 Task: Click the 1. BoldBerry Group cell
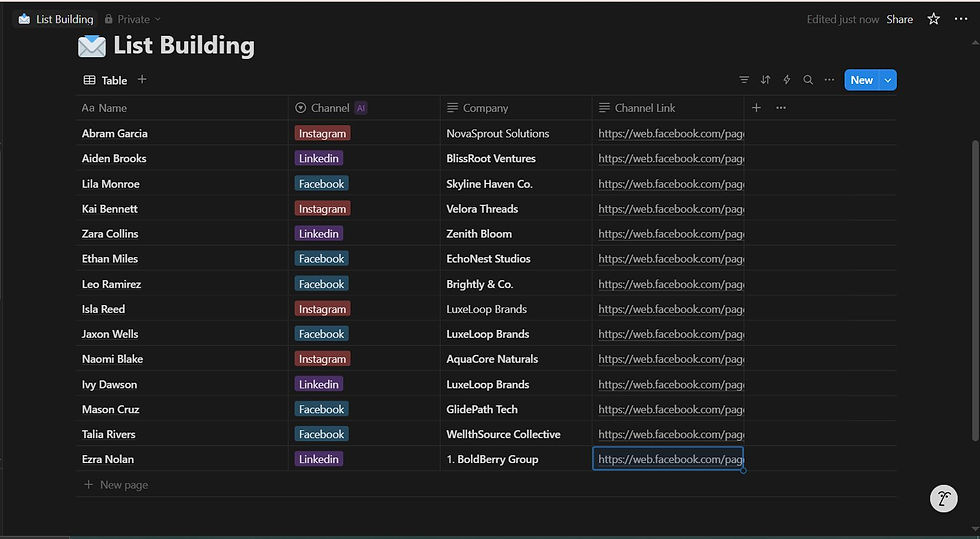(516, 459)
